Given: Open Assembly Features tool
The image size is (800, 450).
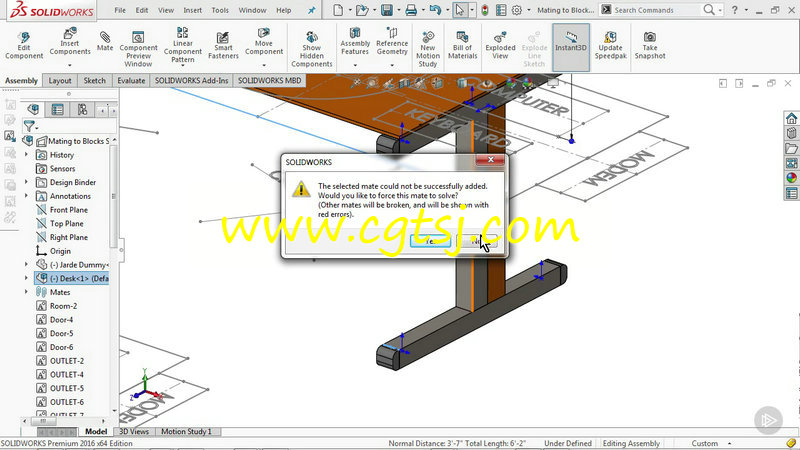Looking at the screenshot, I should 355,42.
